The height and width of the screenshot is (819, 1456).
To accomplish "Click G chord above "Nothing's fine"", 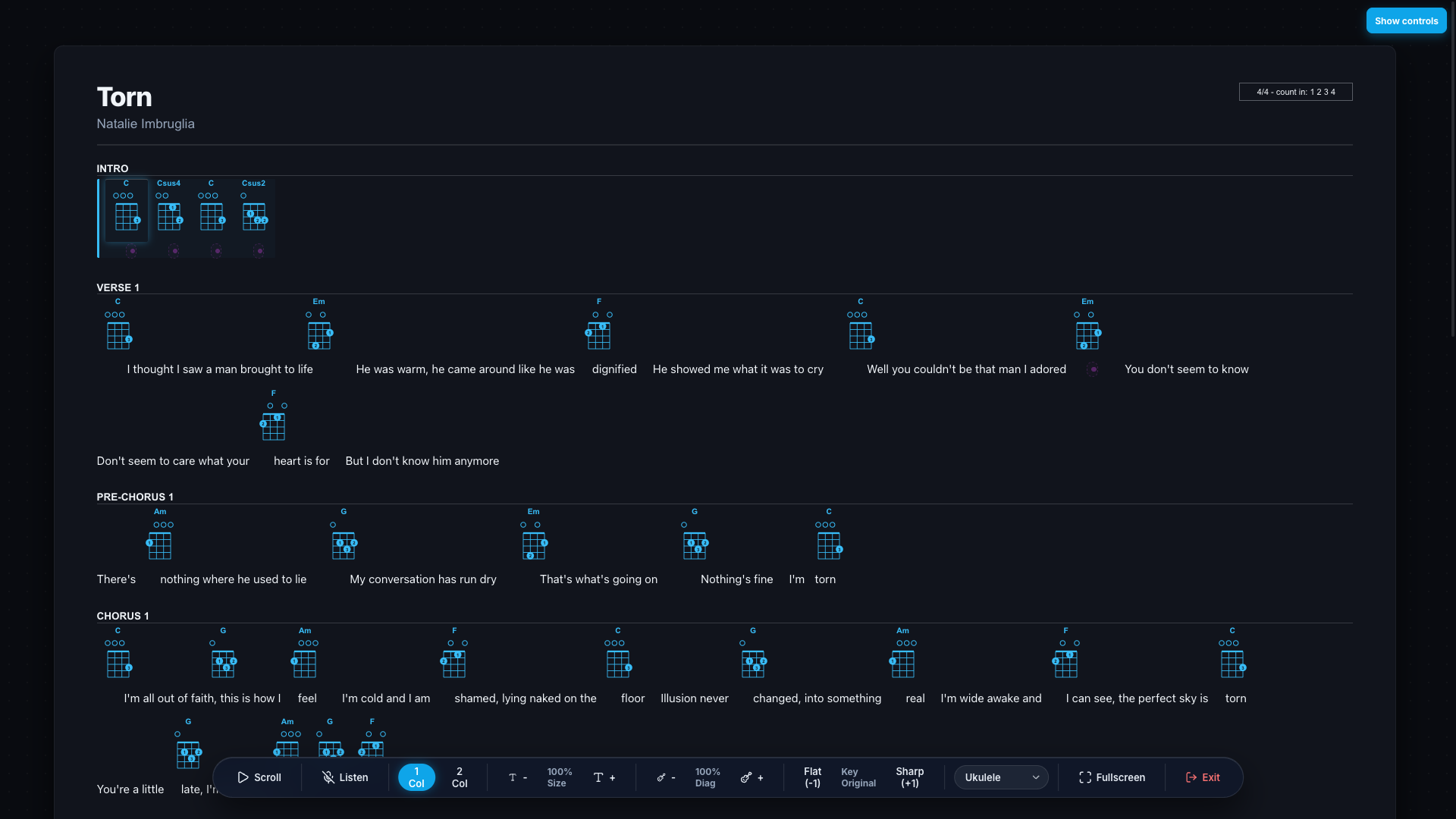I will click(x=695, y=535).
